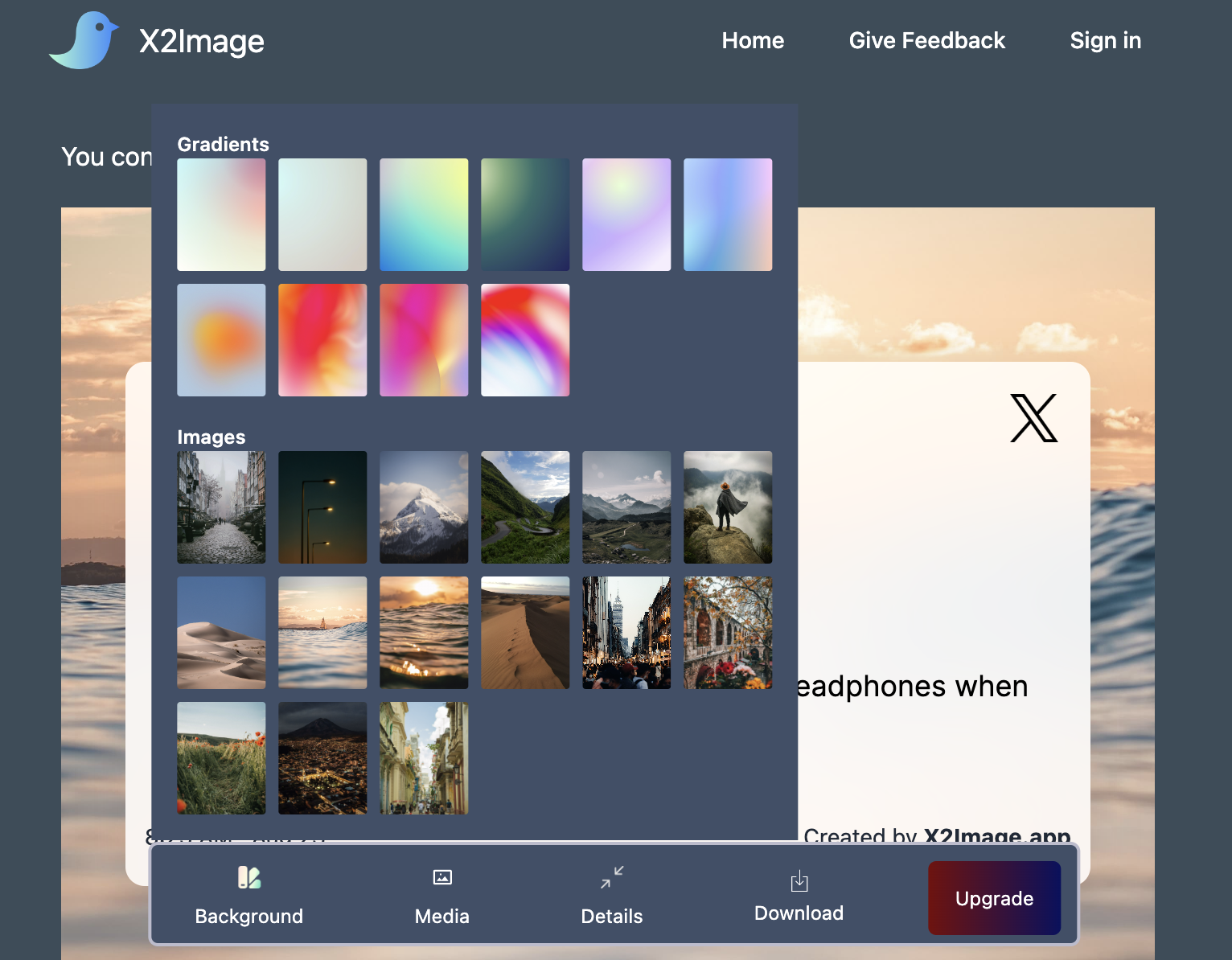This screenshot has height=960, width=1232.
Task: Choose the green valley winding road image
Action: coord(525,507)
